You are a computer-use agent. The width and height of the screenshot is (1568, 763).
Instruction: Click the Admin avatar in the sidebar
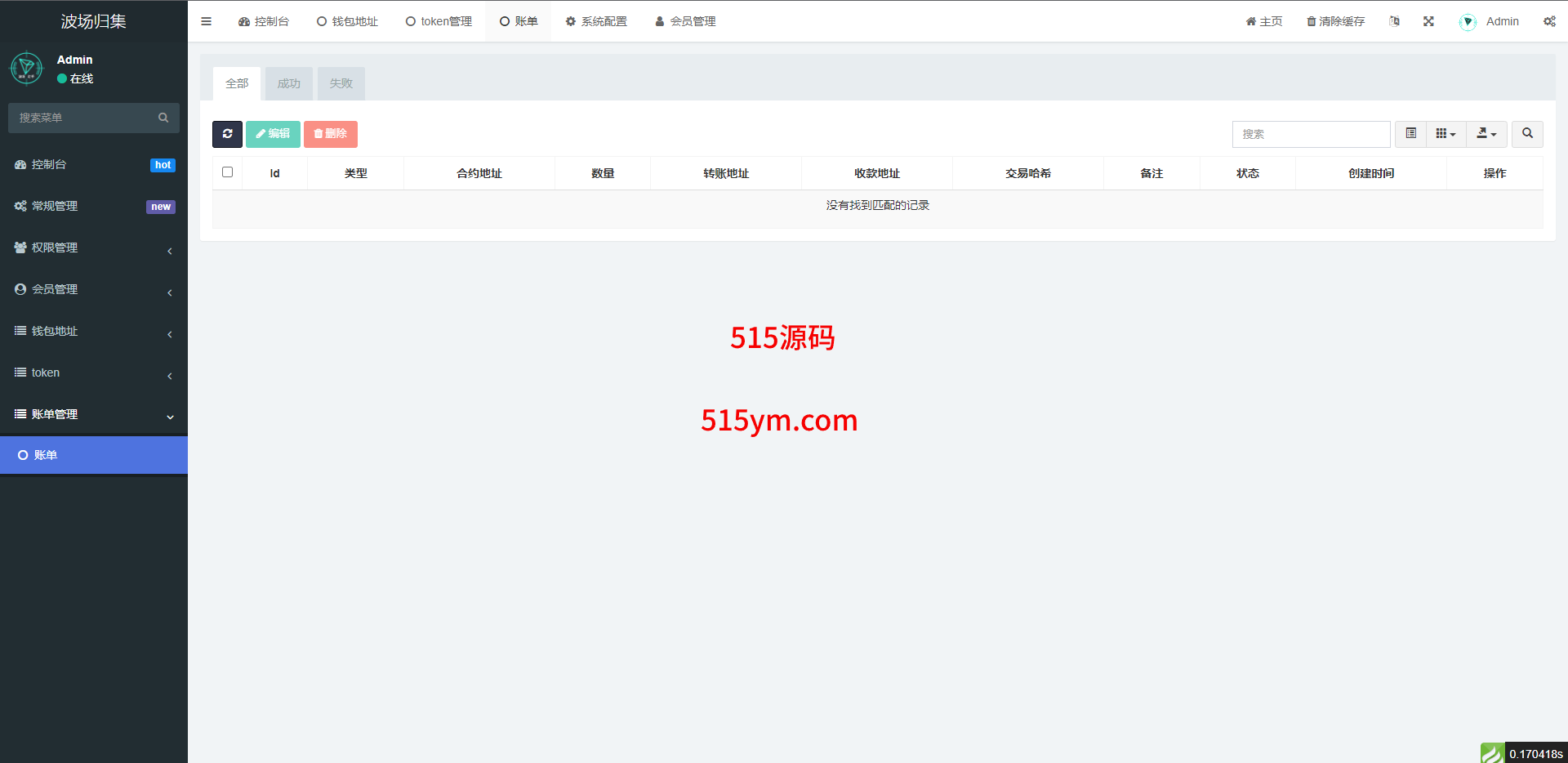coord(26,69)
